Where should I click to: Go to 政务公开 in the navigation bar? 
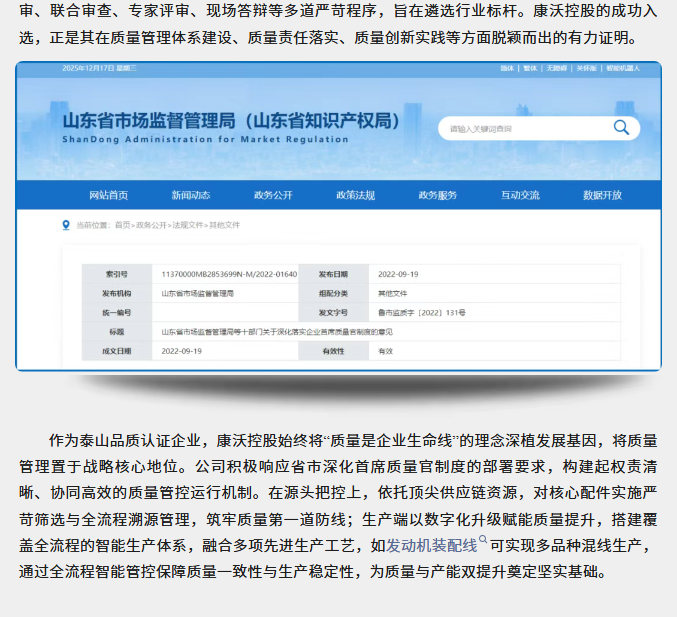(x=273, y=194)
